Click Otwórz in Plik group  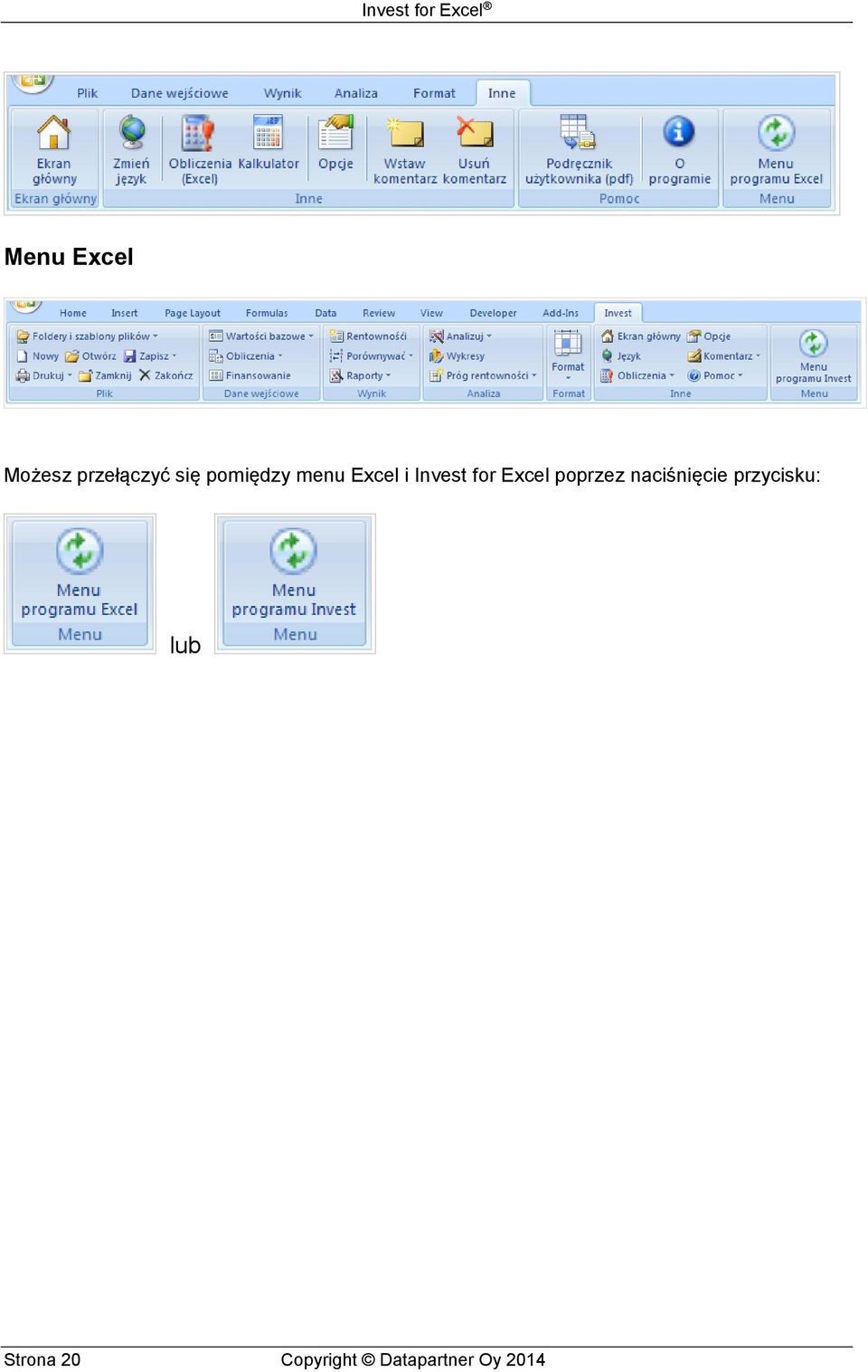(x=90, y=356)
